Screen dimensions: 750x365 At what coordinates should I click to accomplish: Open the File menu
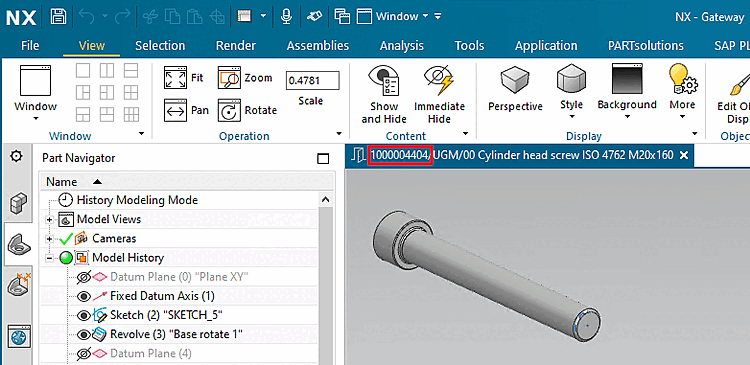point(30,45)
